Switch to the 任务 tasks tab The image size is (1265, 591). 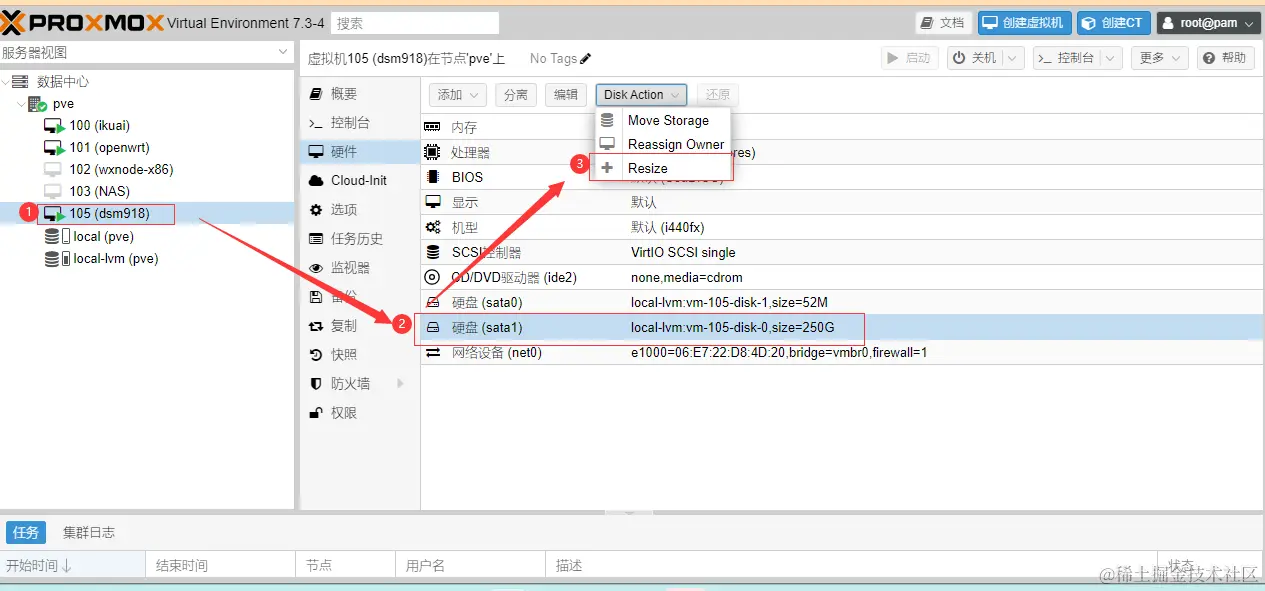(x=25, y=532)
